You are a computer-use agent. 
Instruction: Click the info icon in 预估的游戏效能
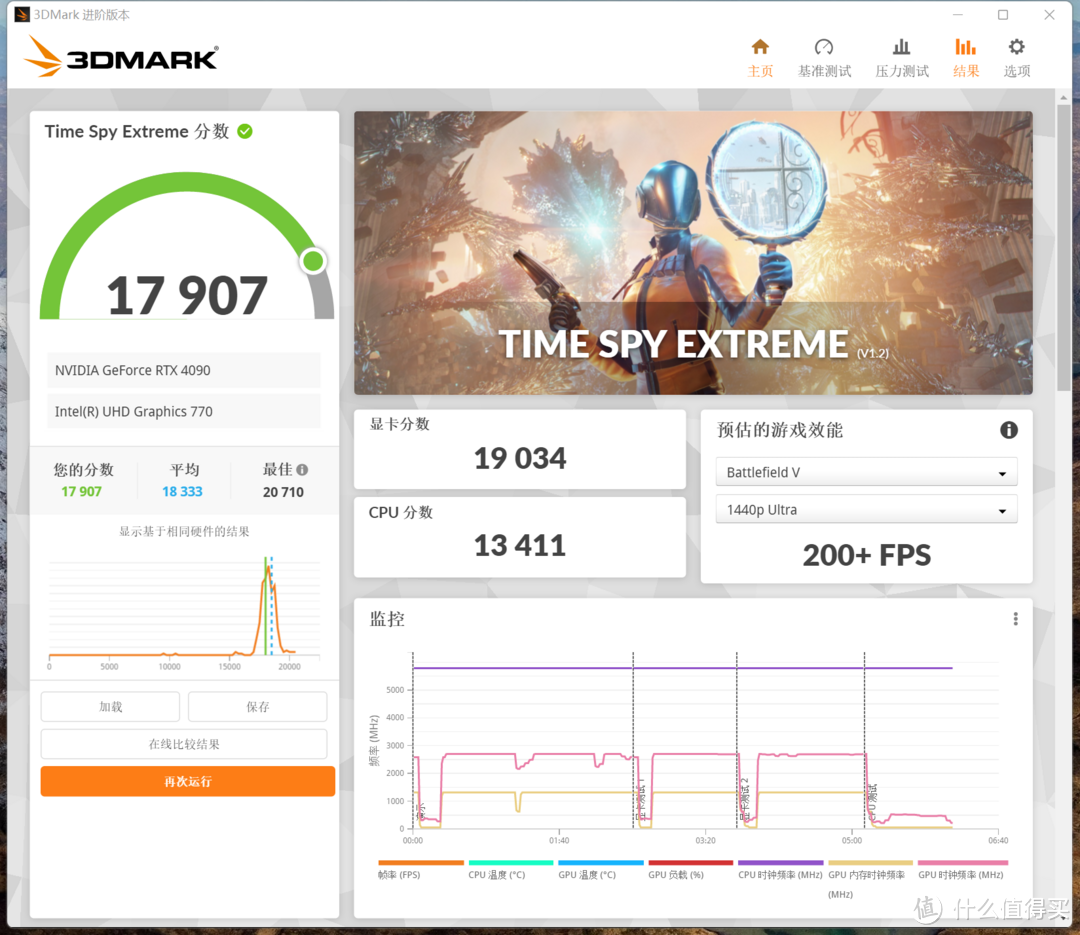click(1008, 430)
